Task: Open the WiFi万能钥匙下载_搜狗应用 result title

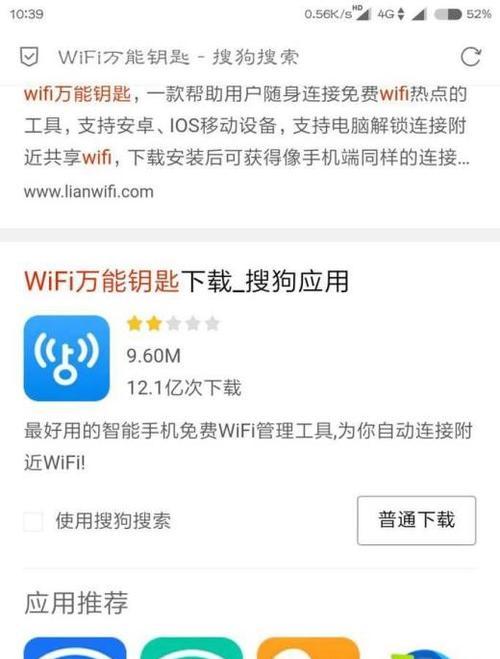Action: 186,281
